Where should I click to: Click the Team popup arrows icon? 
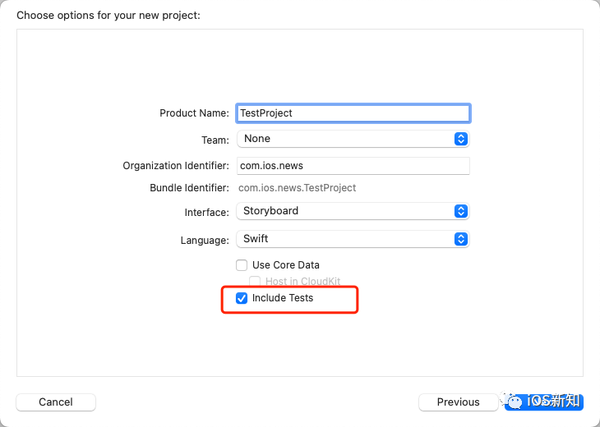pyautogui.click(x=461, y=139)
